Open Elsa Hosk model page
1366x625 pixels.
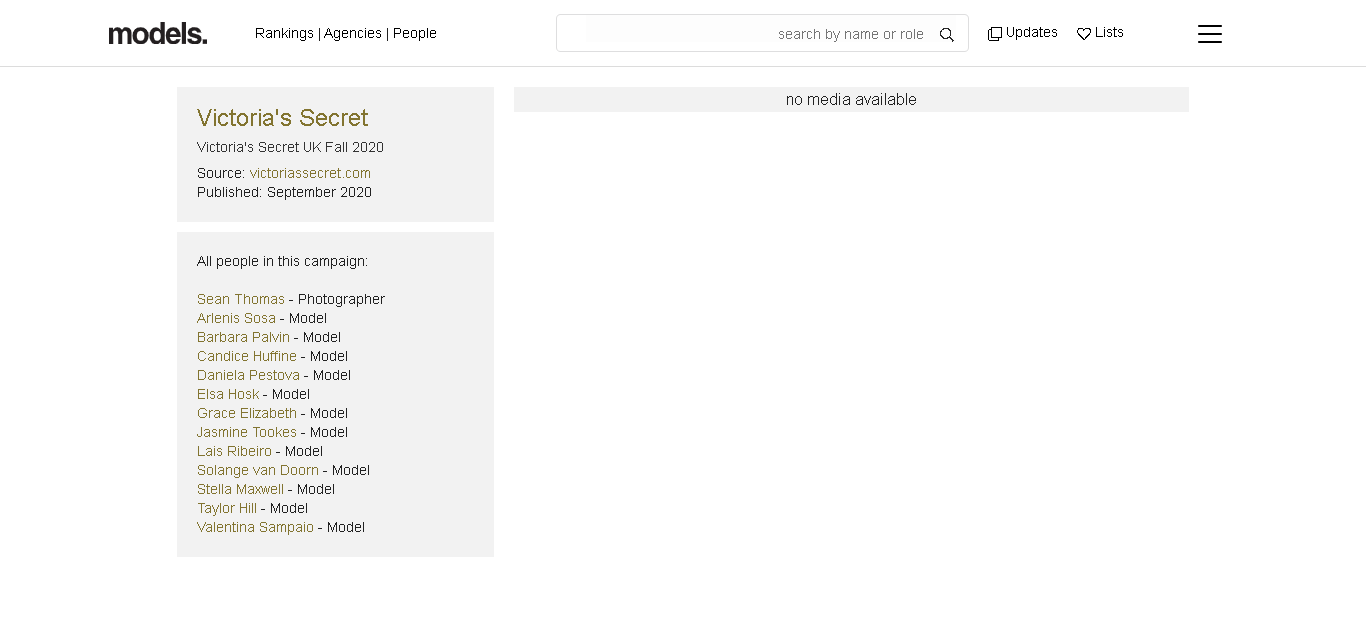227,394
